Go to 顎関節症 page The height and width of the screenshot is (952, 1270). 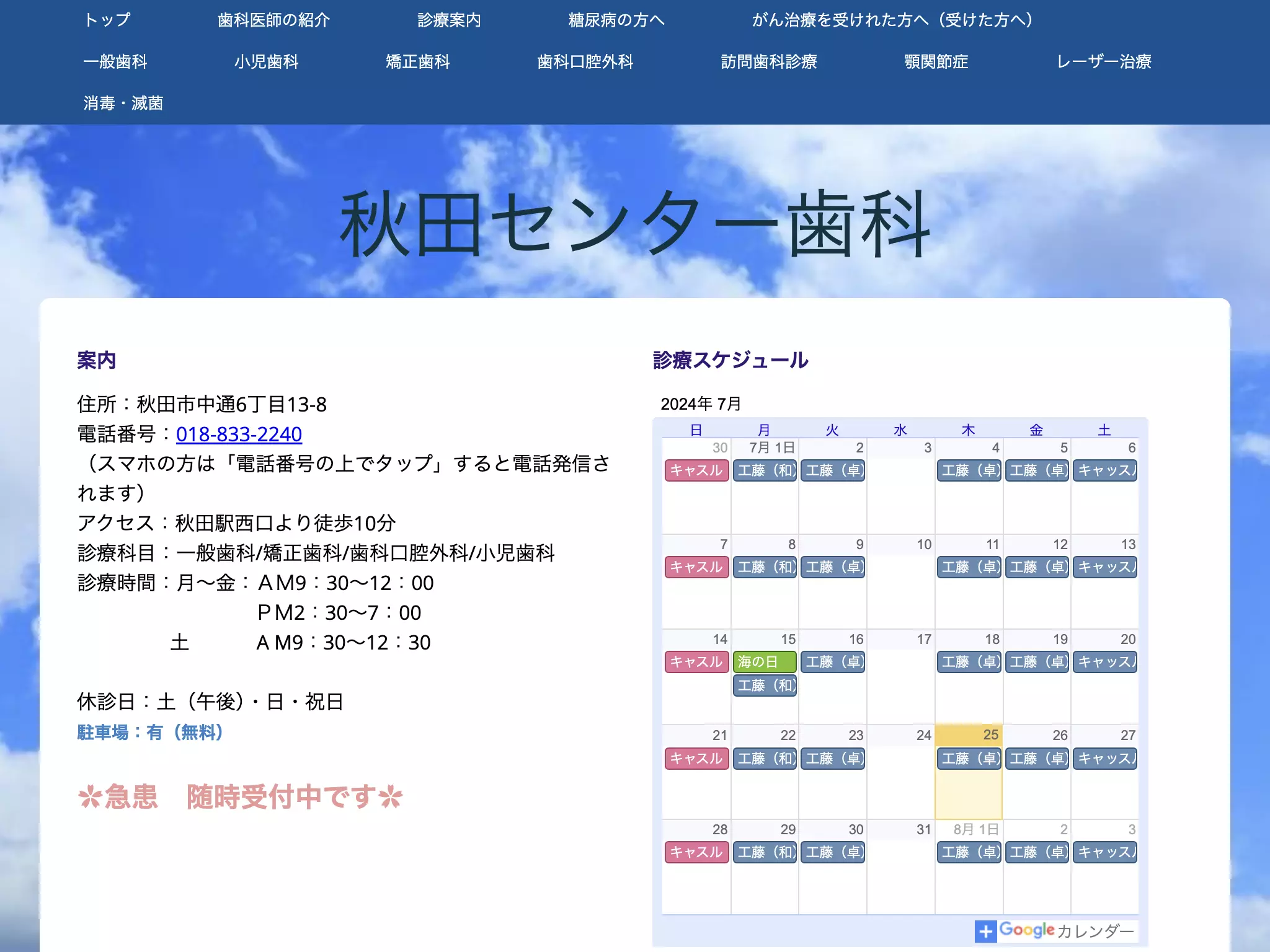936,61
